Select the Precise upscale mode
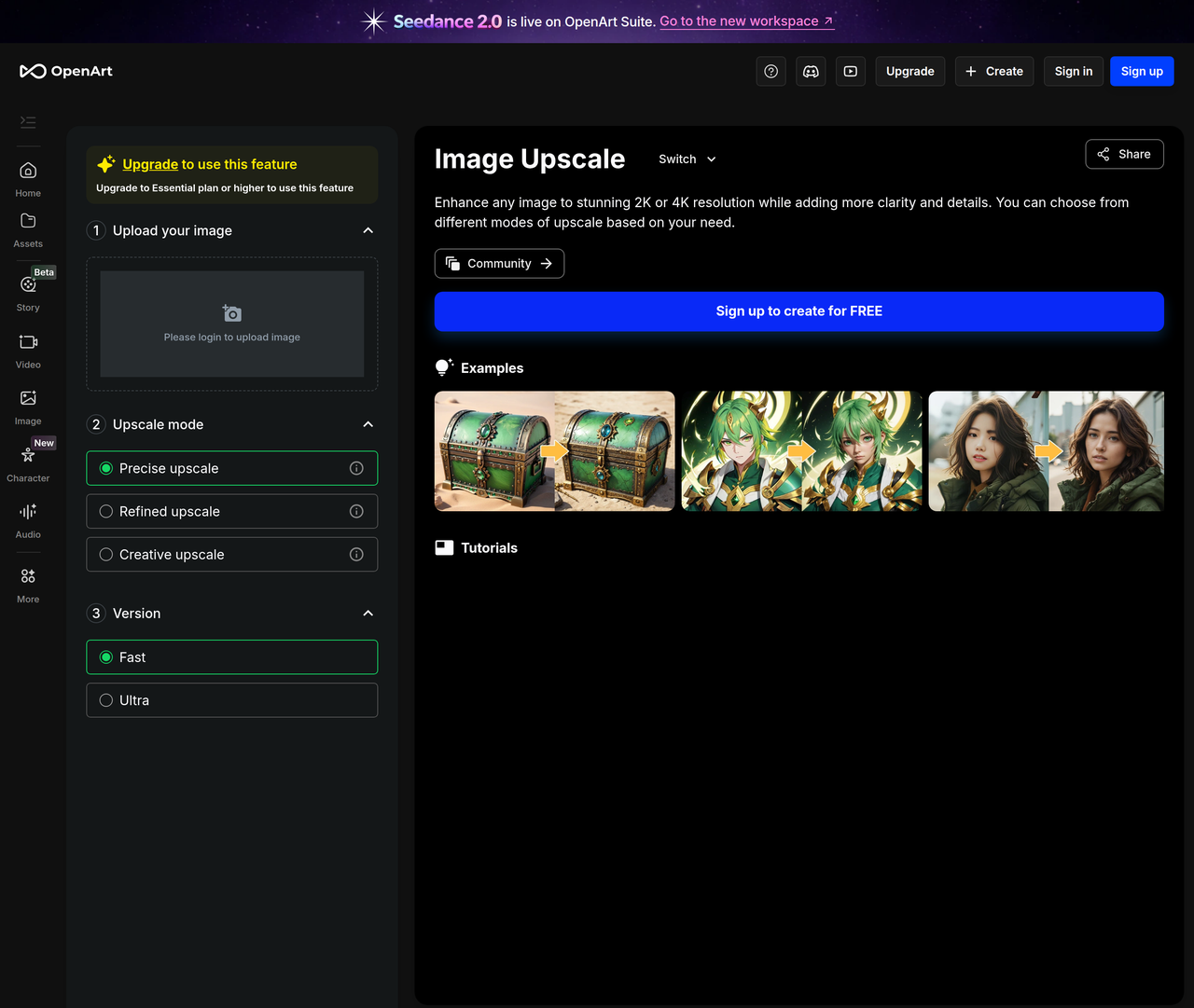 point(232,468)
